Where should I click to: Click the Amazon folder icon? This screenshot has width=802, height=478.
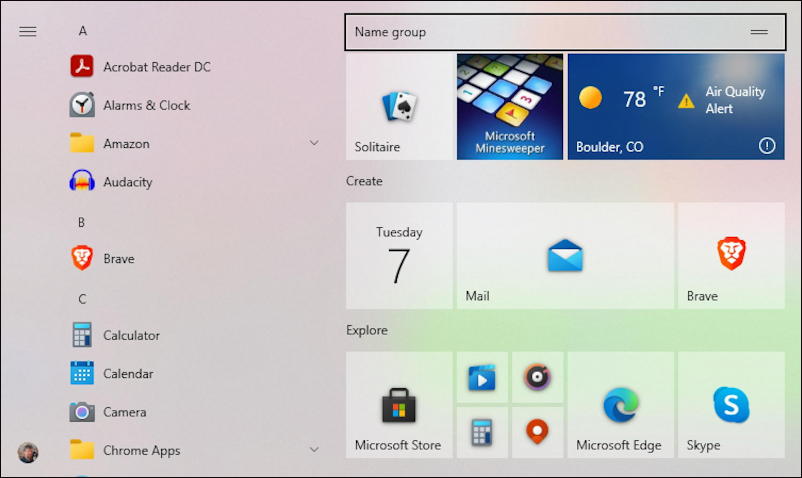pos(82,143)
